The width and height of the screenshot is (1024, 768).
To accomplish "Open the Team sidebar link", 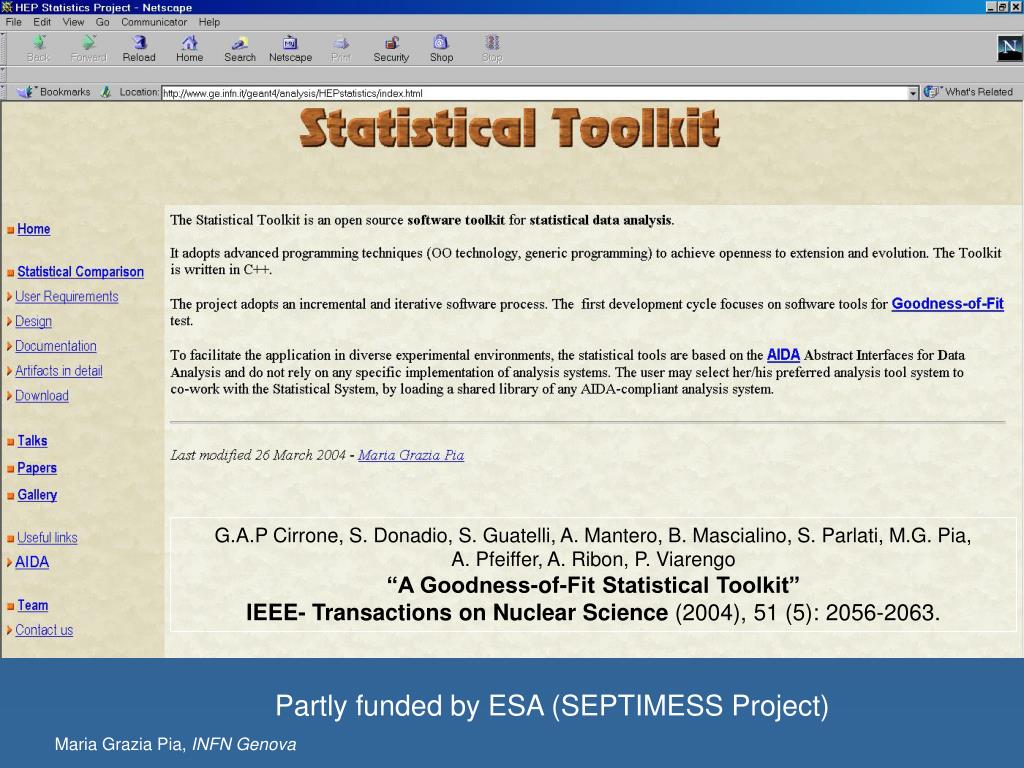I will (x=33, y=605).
